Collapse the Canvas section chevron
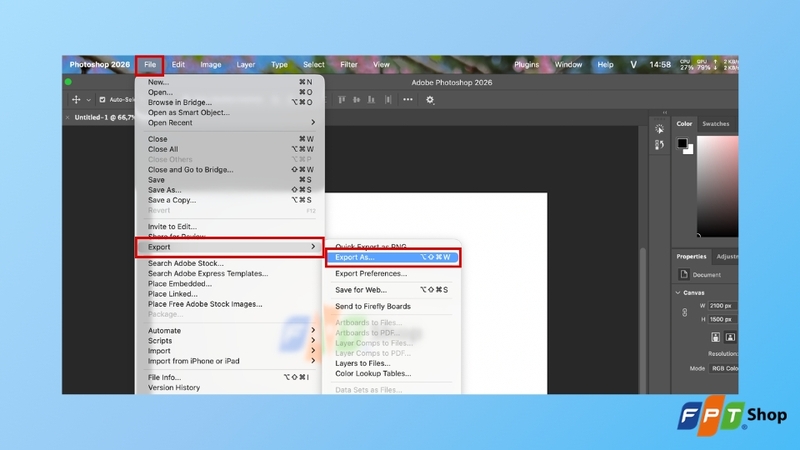This screenshot has height=450, width=800. click(x=678, y=293)
